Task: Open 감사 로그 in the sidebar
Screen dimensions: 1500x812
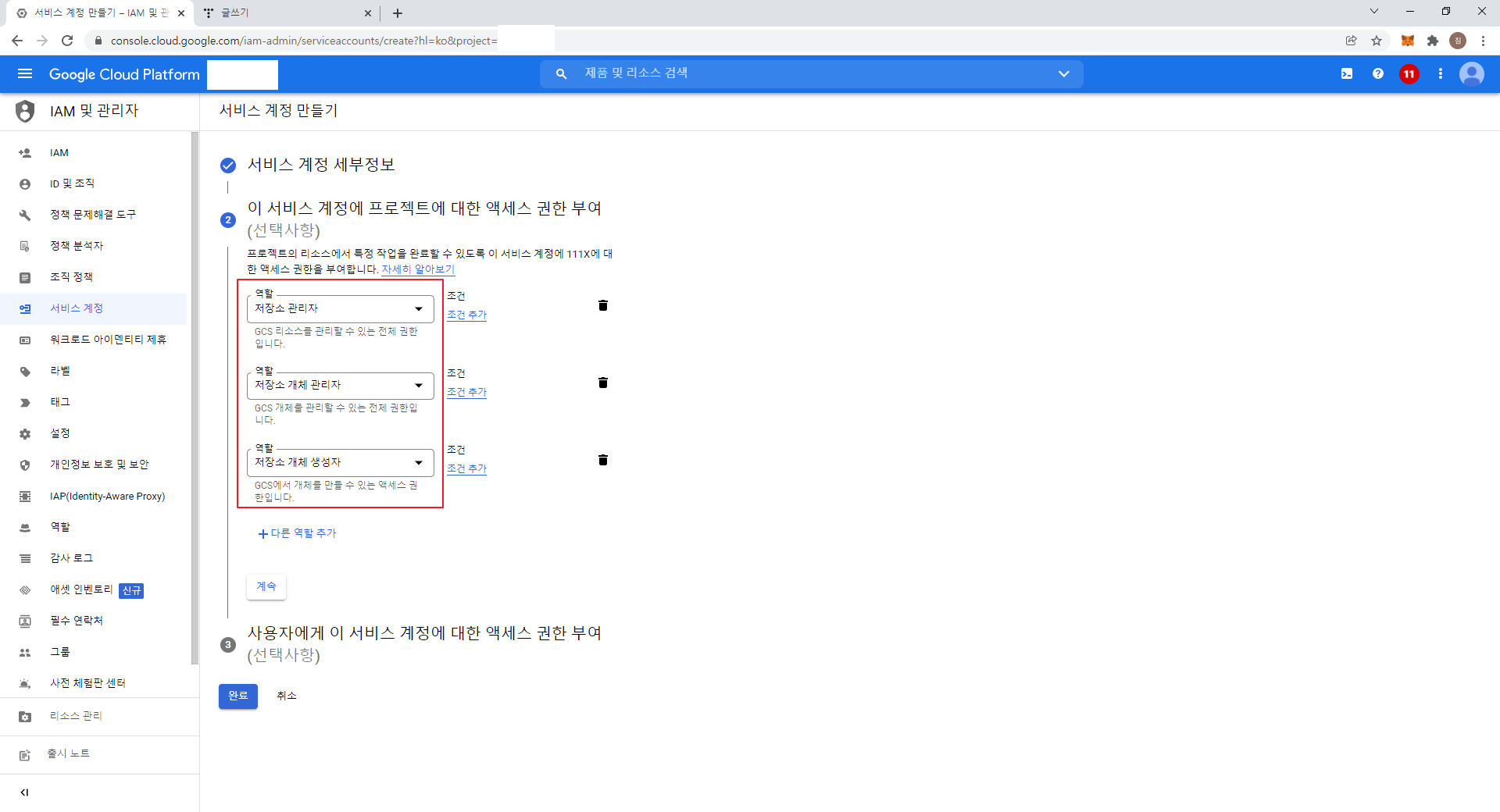Action: [94, 559]
